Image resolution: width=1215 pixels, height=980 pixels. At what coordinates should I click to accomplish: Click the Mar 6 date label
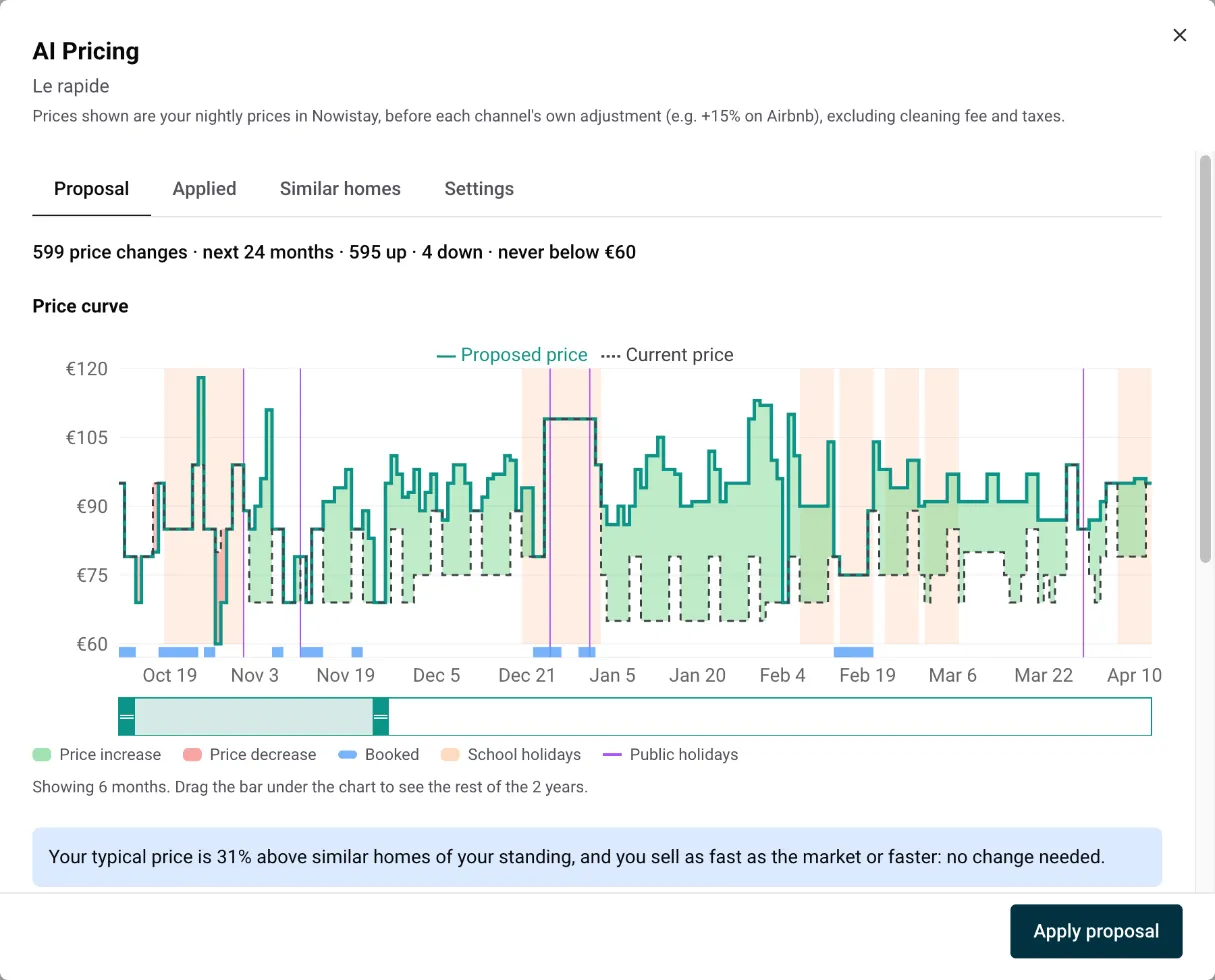point(953,675)
